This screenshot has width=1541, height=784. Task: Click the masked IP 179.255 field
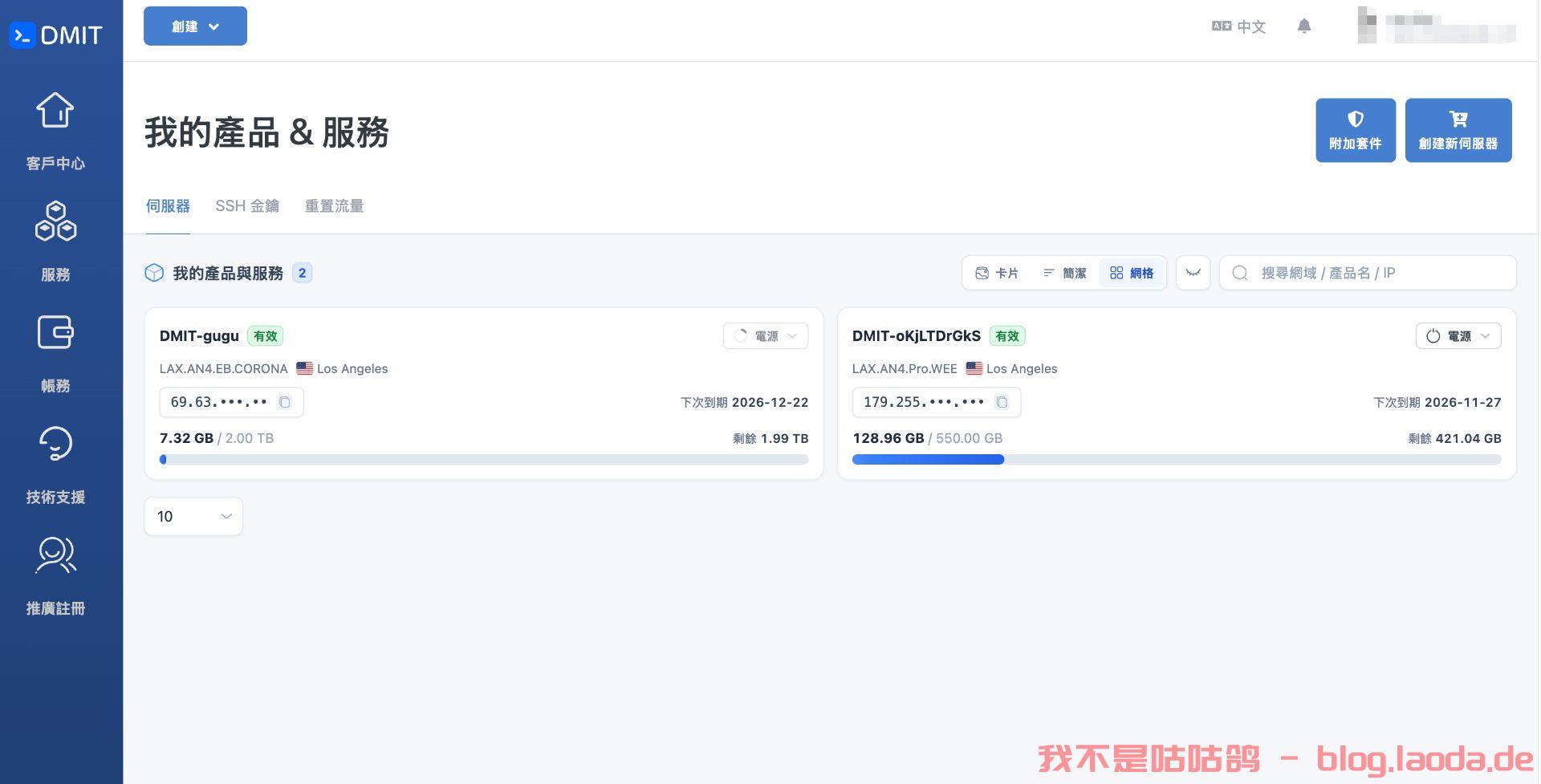tap(937, 402)
